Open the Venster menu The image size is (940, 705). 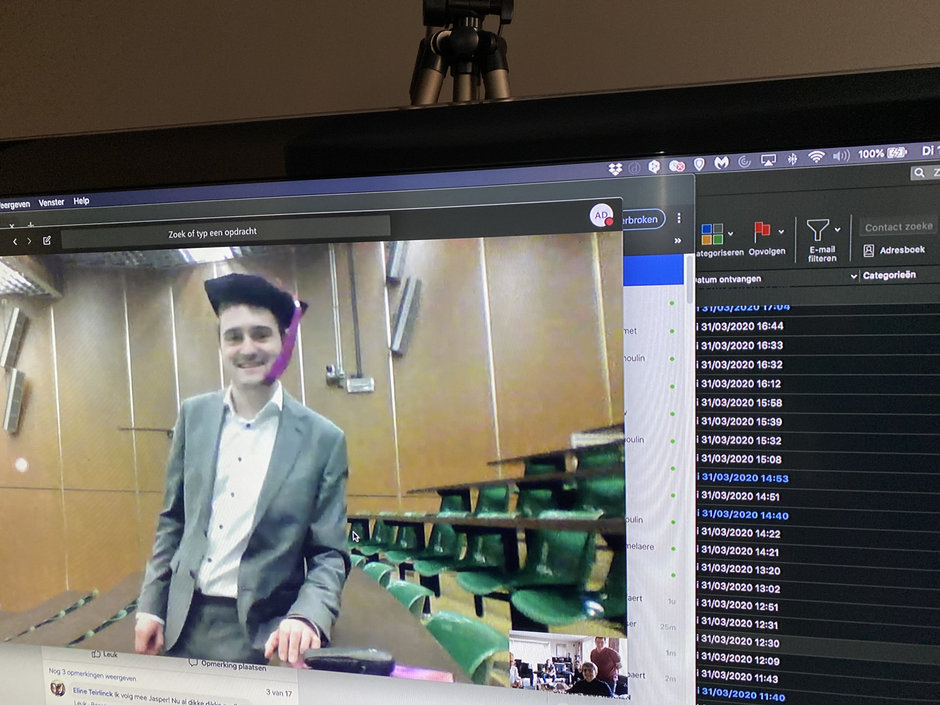point(52,202)
